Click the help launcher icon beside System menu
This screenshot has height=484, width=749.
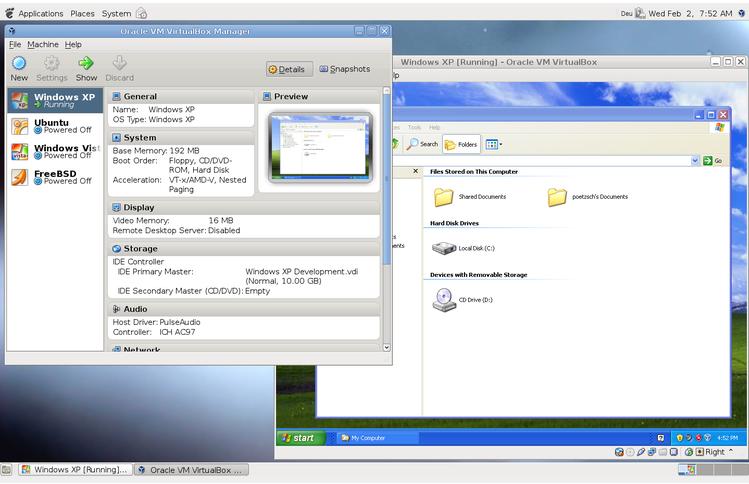point(142,13)
